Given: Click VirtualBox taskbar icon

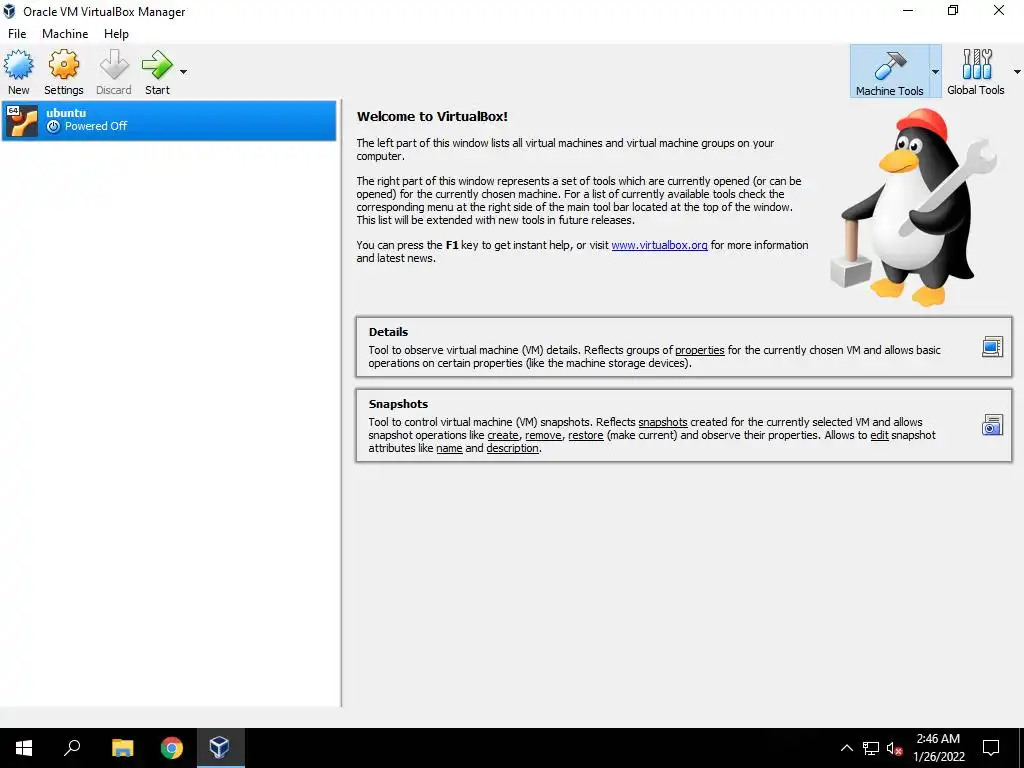Looking at the screenshot, I should coord(219,748).
